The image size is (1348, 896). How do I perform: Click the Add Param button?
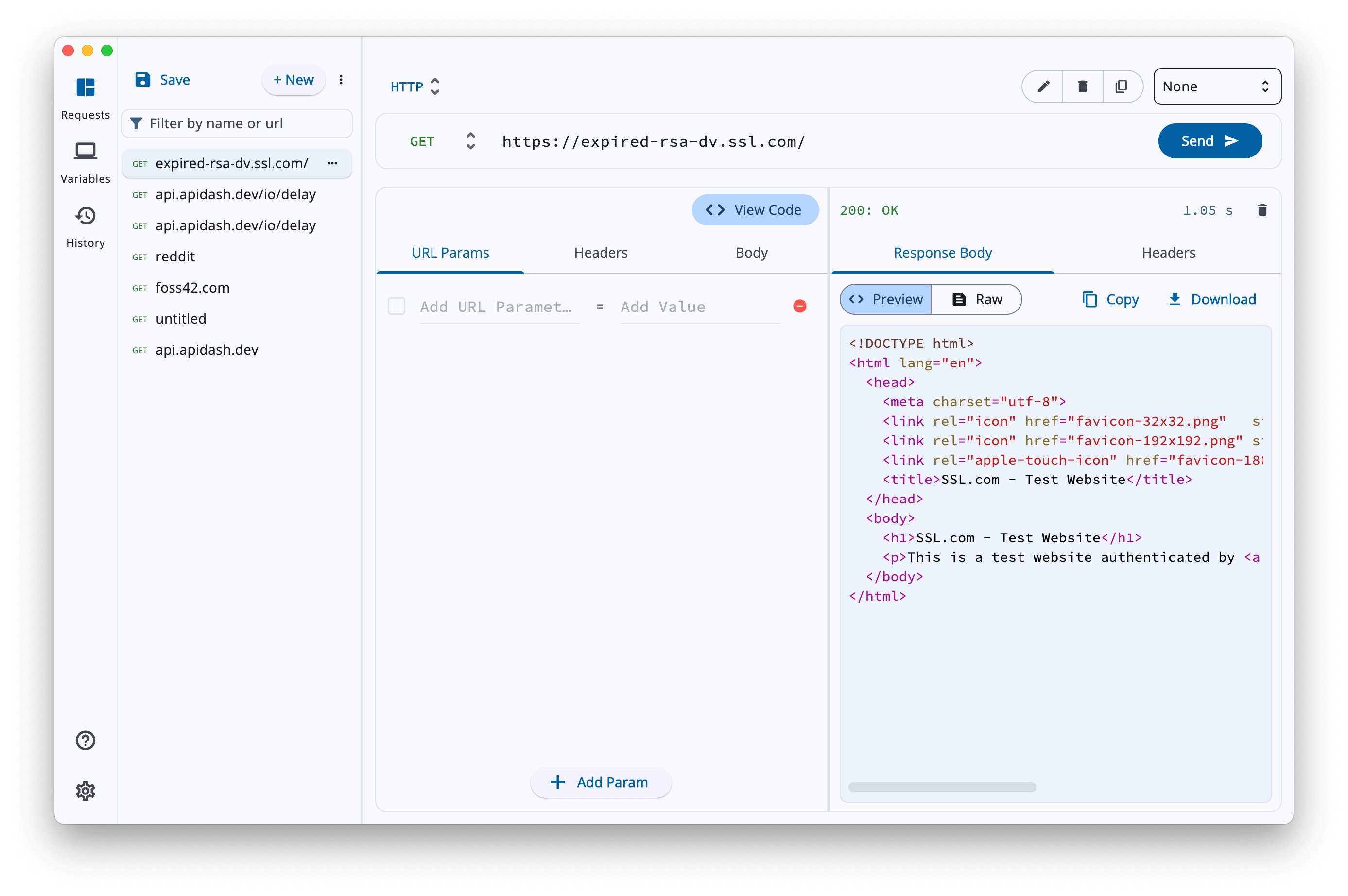point(600,782)
